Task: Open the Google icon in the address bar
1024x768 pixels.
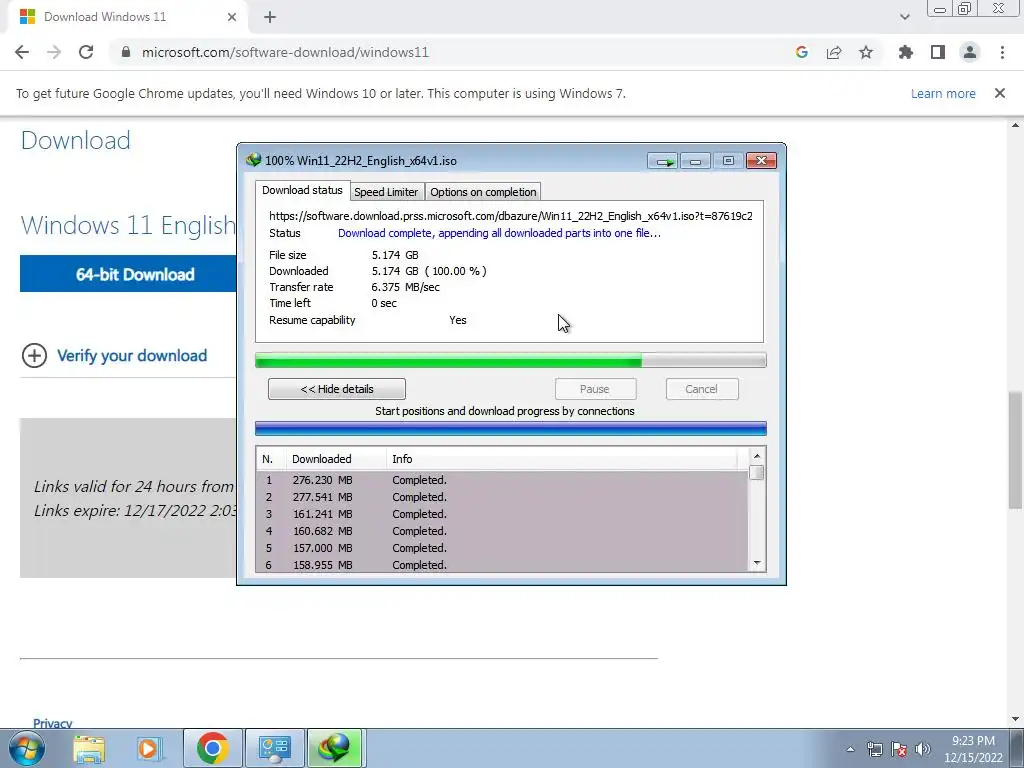Action: [801, 52]
